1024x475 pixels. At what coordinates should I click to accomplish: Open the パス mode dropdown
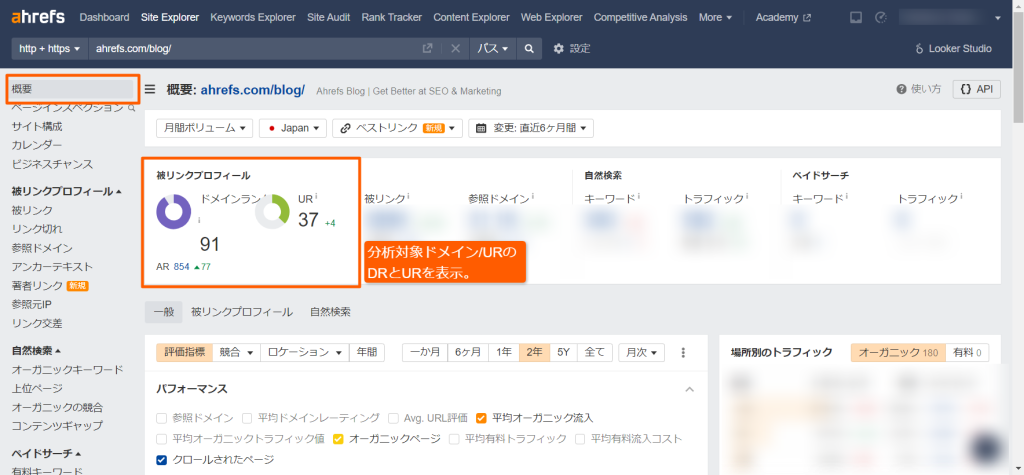click(493, 48)
